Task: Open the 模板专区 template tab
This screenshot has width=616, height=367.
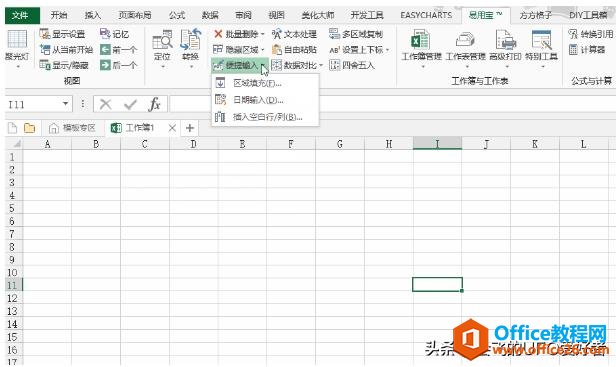Action: tap(72, 128)
